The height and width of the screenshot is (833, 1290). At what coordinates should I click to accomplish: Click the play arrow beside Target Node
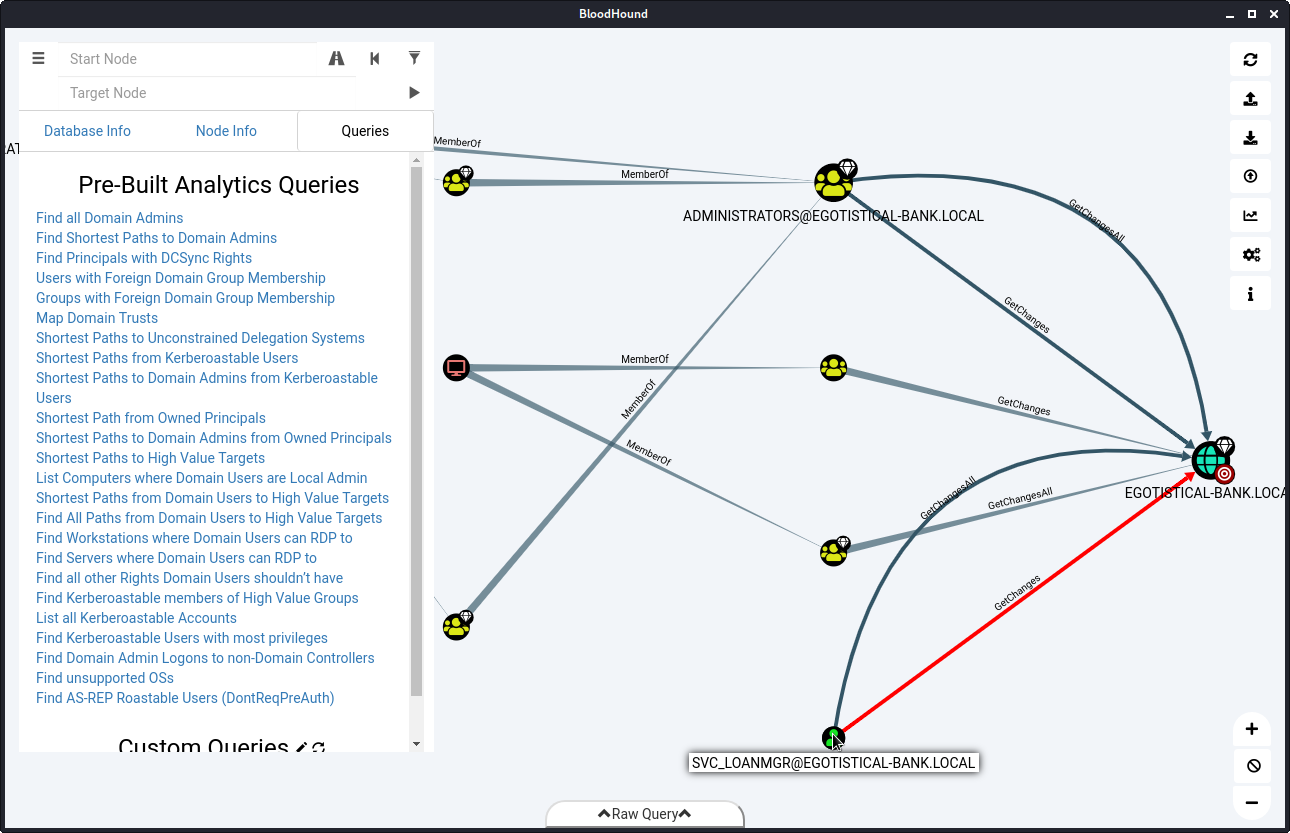414,92
